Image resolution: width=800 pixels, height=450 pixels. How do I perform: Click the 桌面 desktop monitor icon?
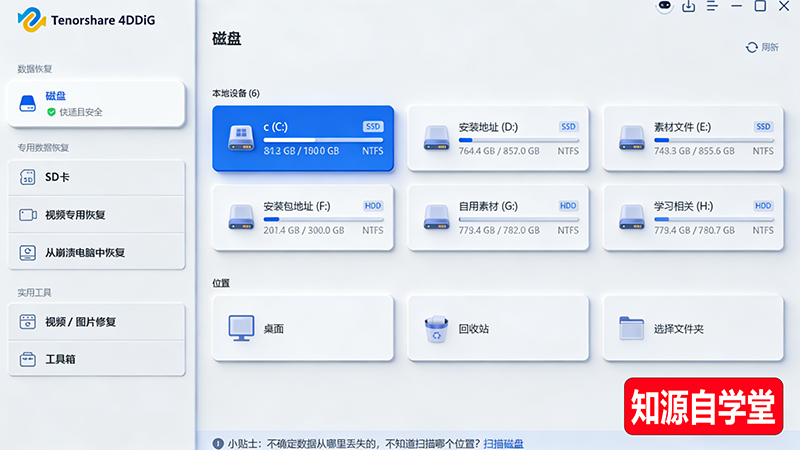click(x=241, y=328)
